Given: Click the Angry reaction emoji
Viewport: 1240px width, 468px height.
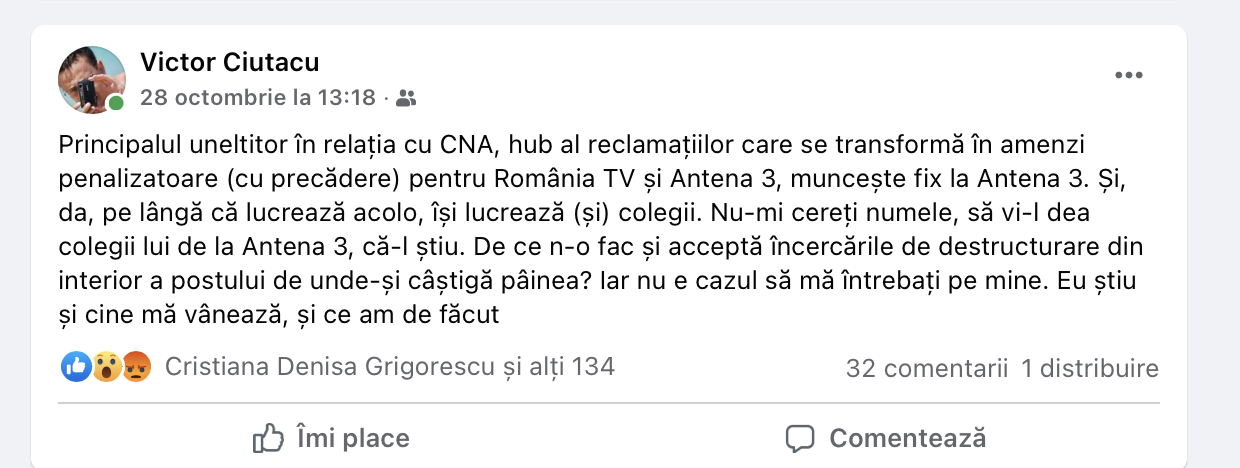Looking at the screenshot, I should point(135,367).
